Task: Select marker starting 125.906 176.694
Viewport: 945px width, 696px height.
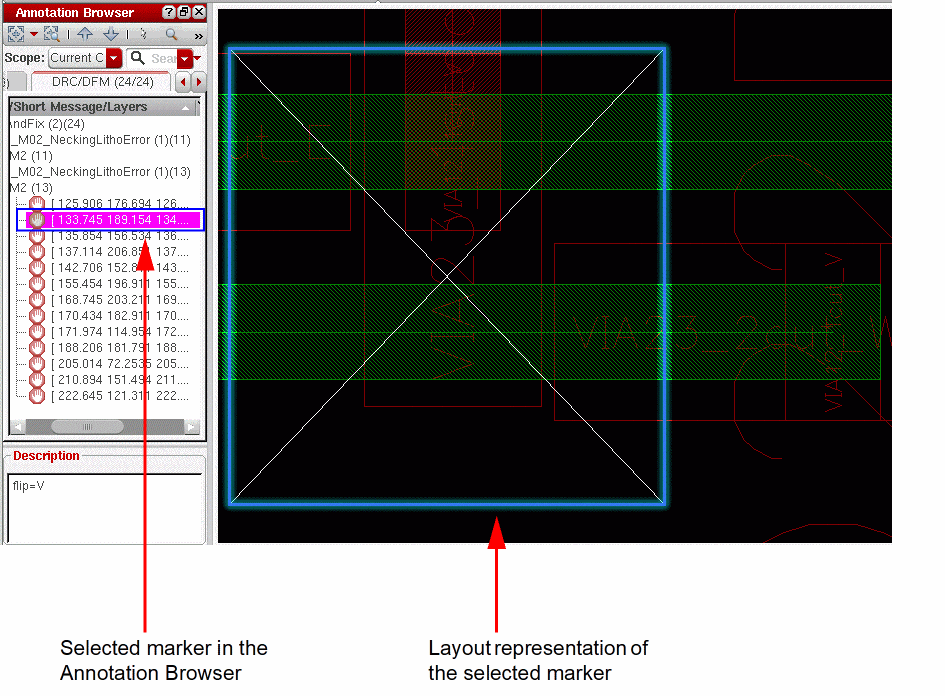Action: point(119,204)
